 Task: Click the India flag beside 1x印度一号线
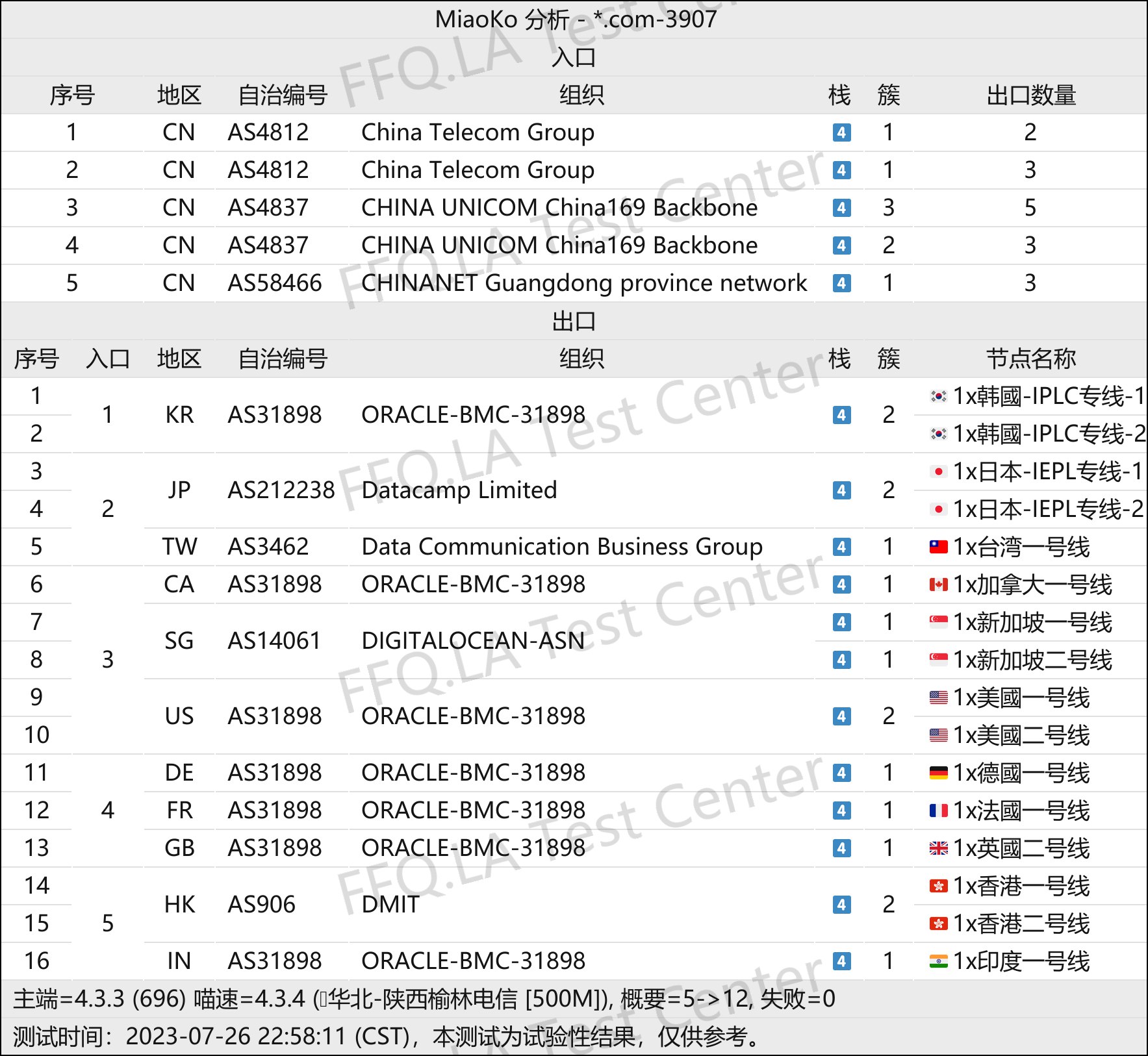(938, 961)
